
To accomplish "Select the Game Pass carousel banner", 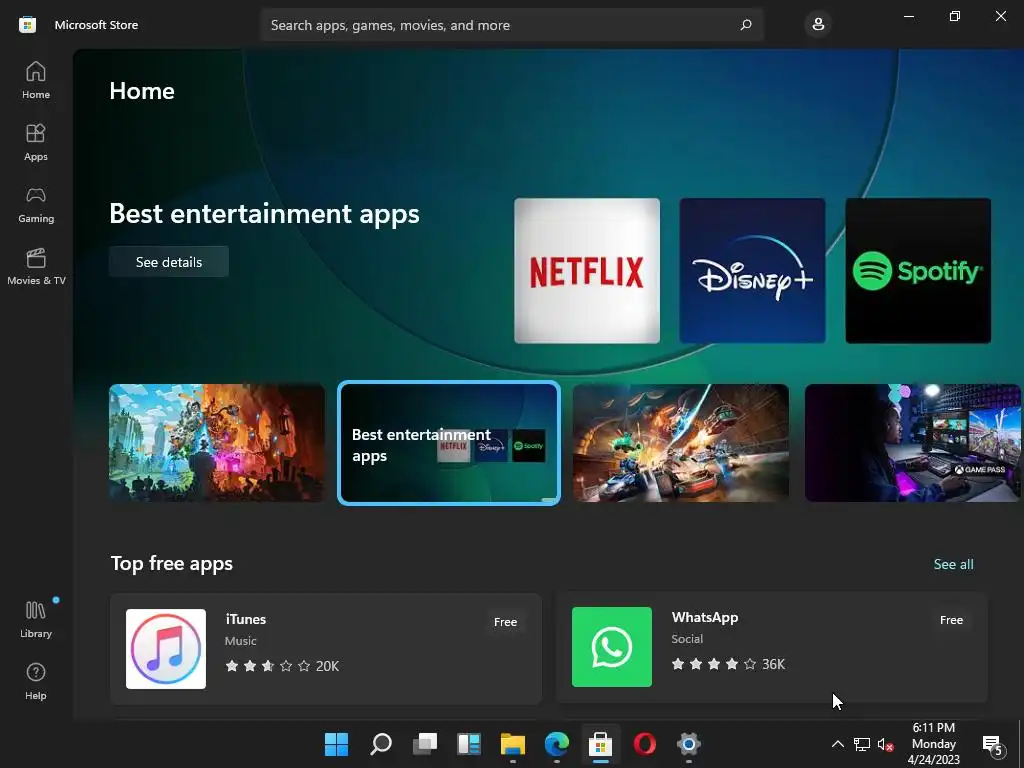I will [x=913, y=443].
